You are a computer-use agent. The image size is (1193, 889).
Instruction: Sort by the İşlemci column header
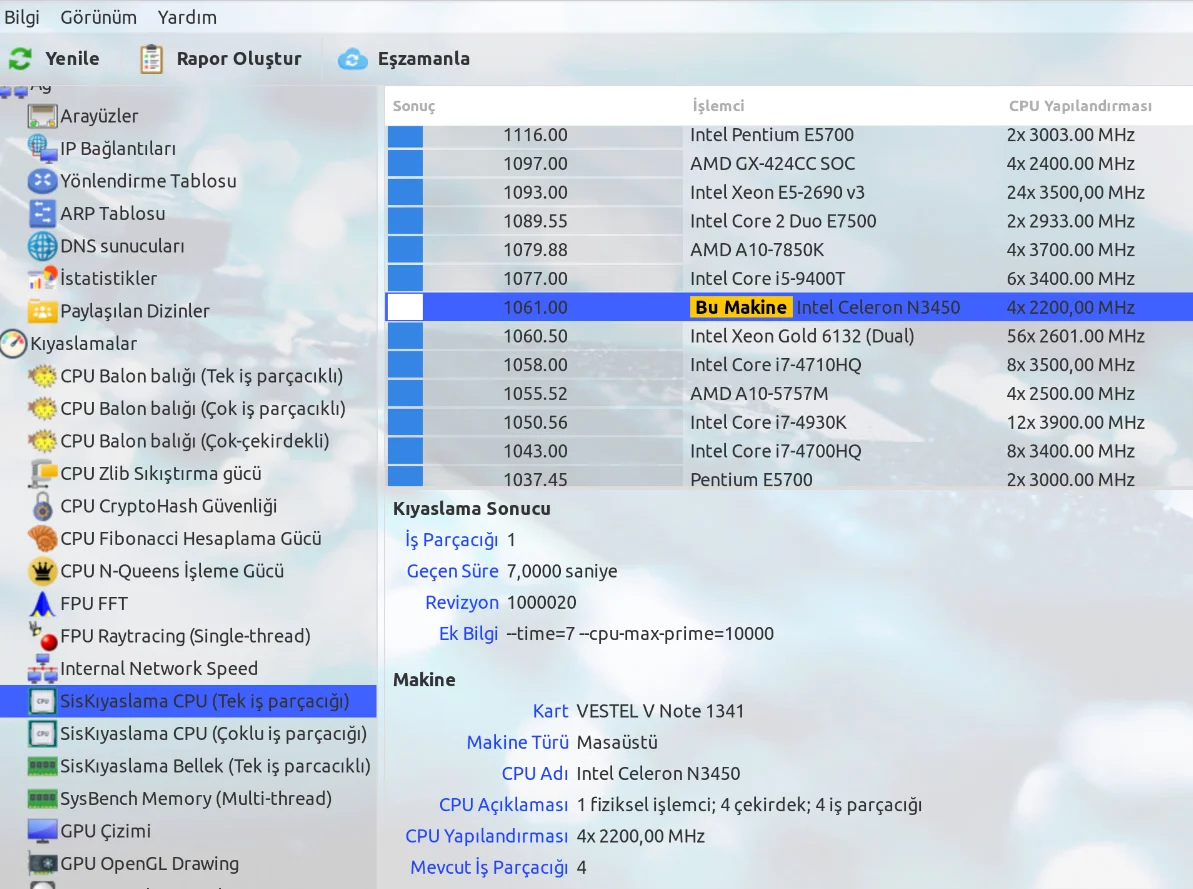(x=718, y=106)
